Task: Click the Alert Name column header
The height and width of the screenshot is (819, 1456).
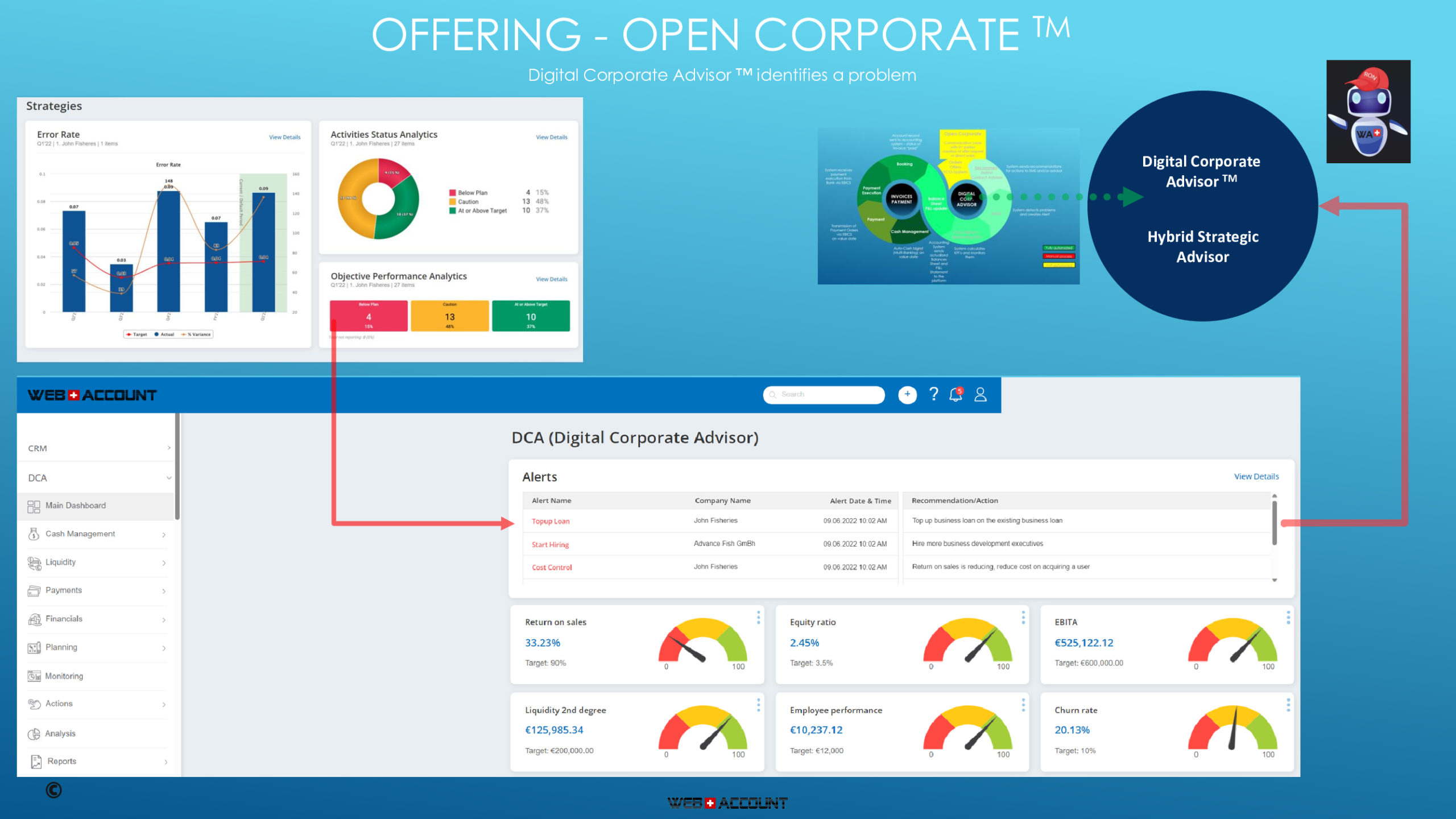Action: tap(551, 501)
